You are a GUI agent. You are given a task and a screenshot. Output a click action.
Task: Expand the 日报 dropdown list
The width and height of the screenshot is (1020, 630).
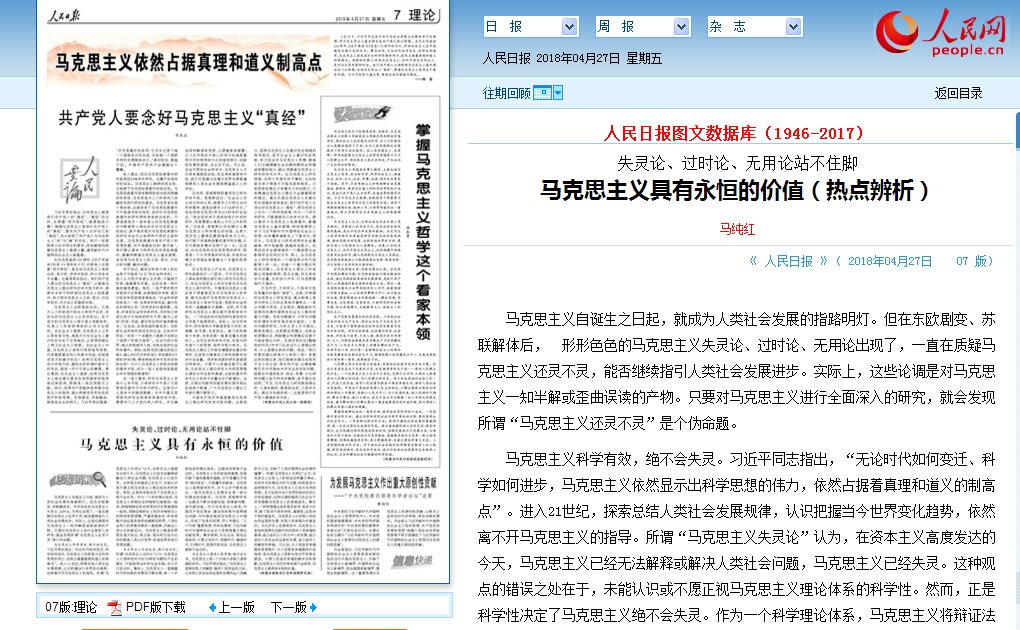[x=569, y=27]
